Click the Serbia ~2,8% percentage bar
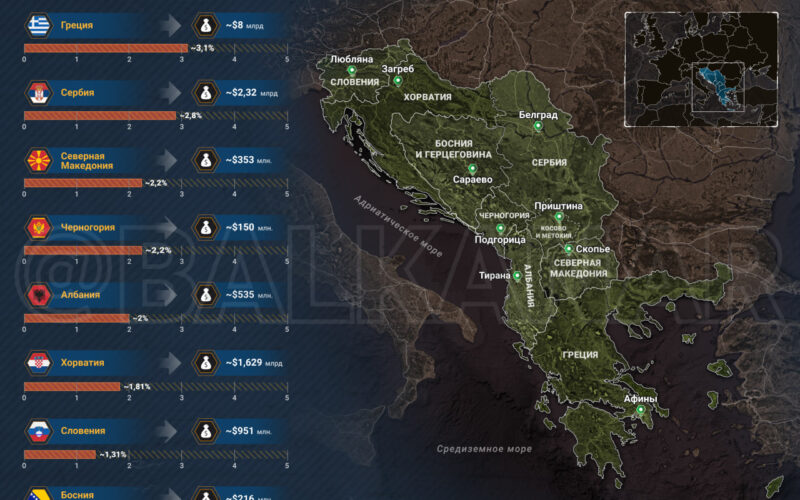 pyautogui.click(x=100, y=116)
